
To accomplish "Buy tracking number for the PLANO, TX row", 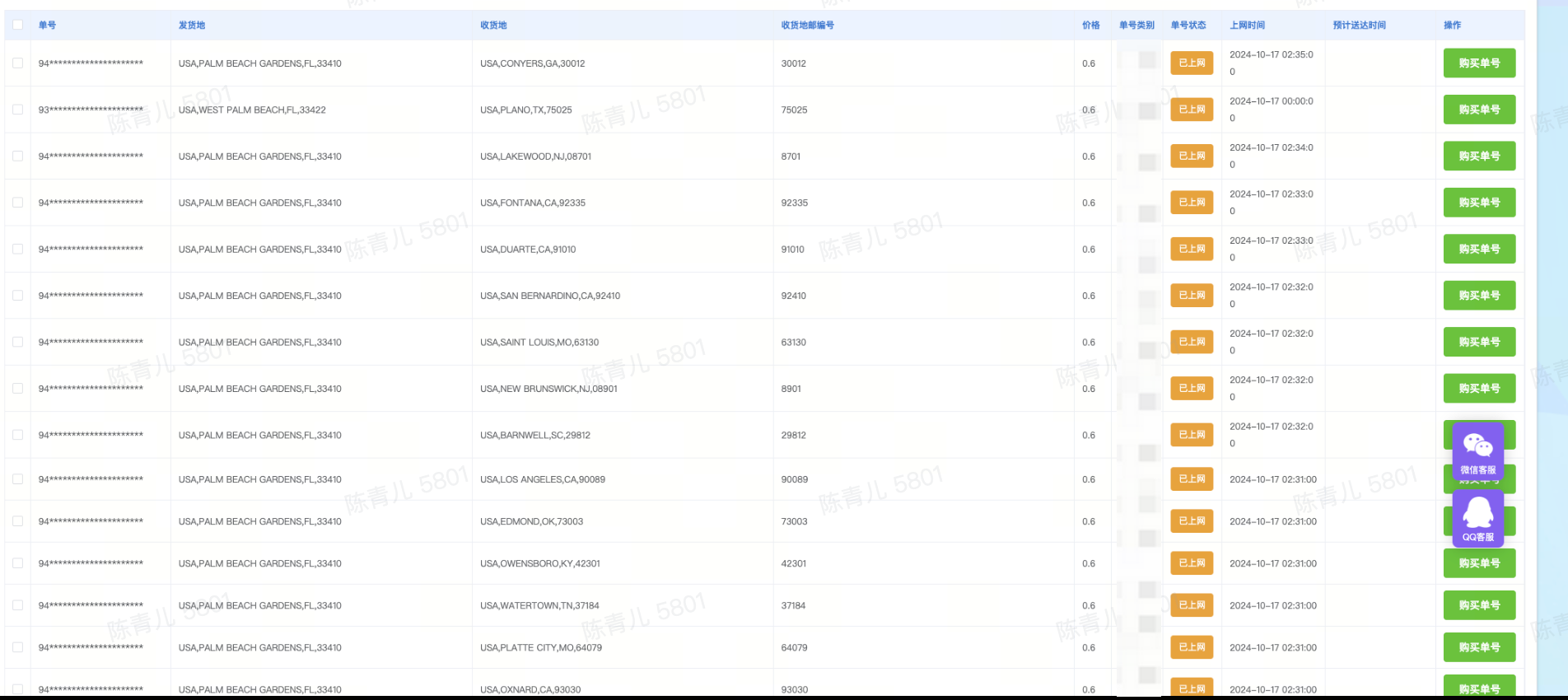I will 1479,110.
